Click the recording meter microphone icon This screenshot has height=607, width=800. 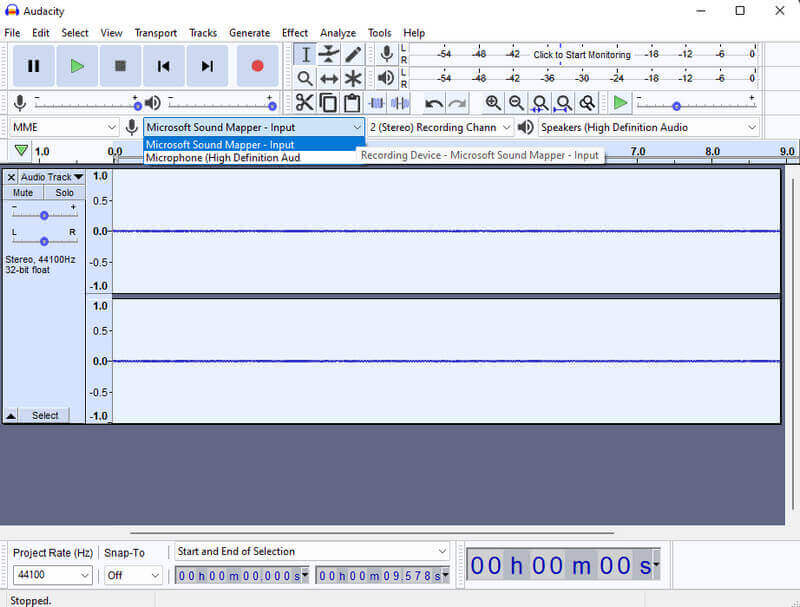[x=387, y=54]
